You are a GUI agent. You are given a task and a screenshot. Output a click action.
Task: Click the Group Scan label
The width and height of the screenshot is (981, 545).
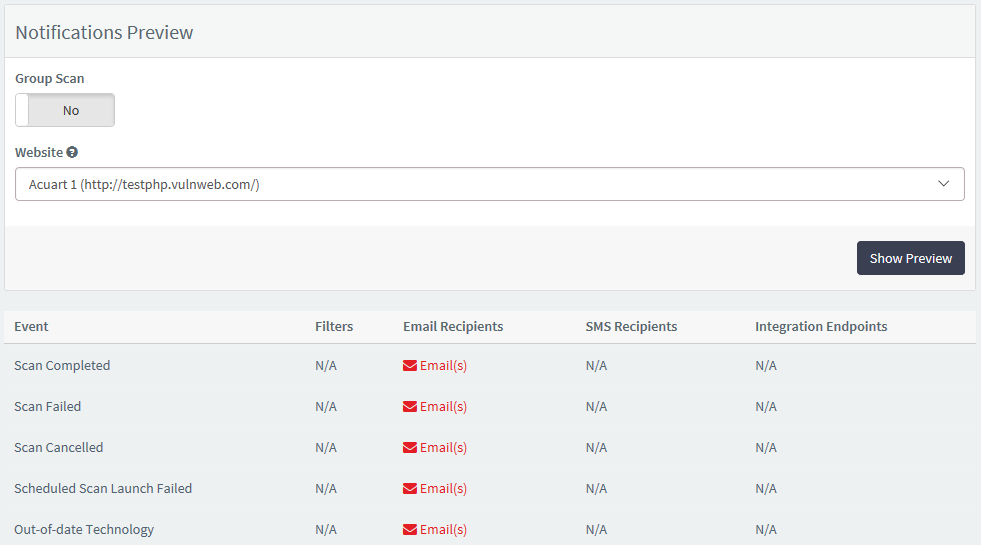coord(49,79)
